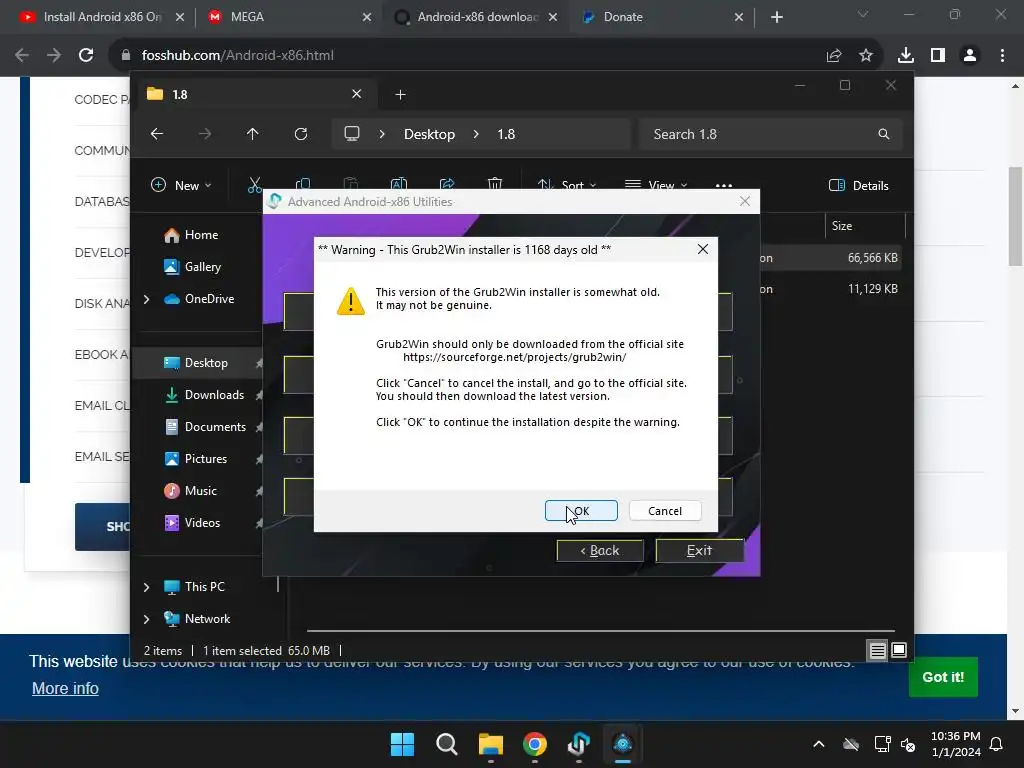Expand the OneDrive node in sidebar
This screenshot has width=1024, height=768.
(x=146, y=299)
